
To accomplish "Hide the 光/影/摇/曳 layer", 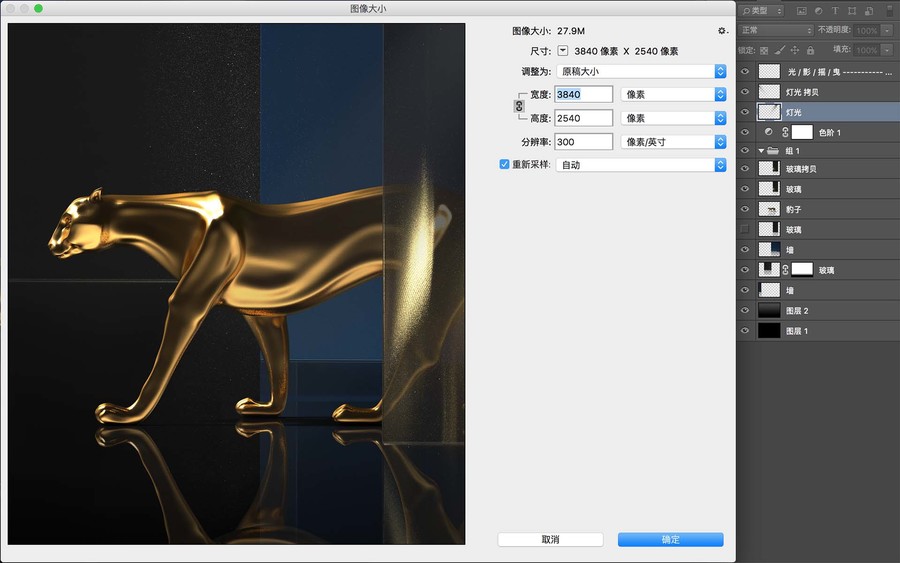I will [x=745, y=72].
